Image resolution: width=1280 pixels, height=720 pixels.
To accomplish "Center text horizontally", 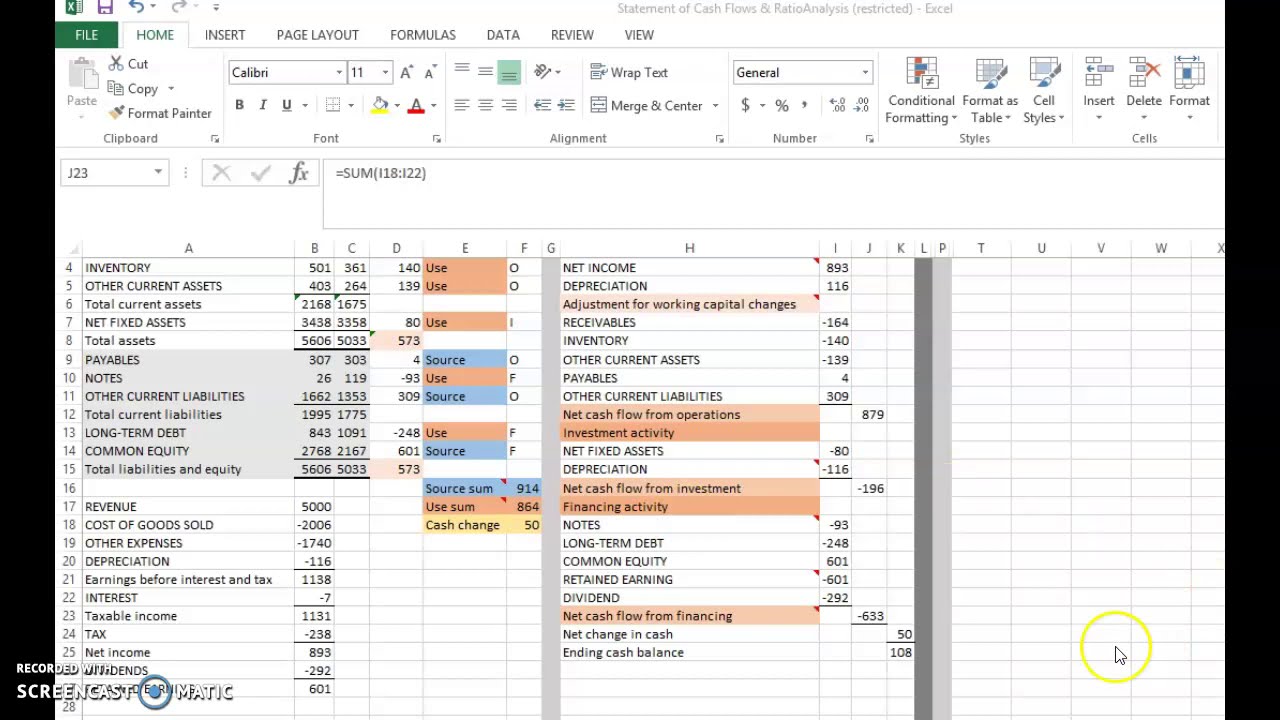I will click(485, 105).
